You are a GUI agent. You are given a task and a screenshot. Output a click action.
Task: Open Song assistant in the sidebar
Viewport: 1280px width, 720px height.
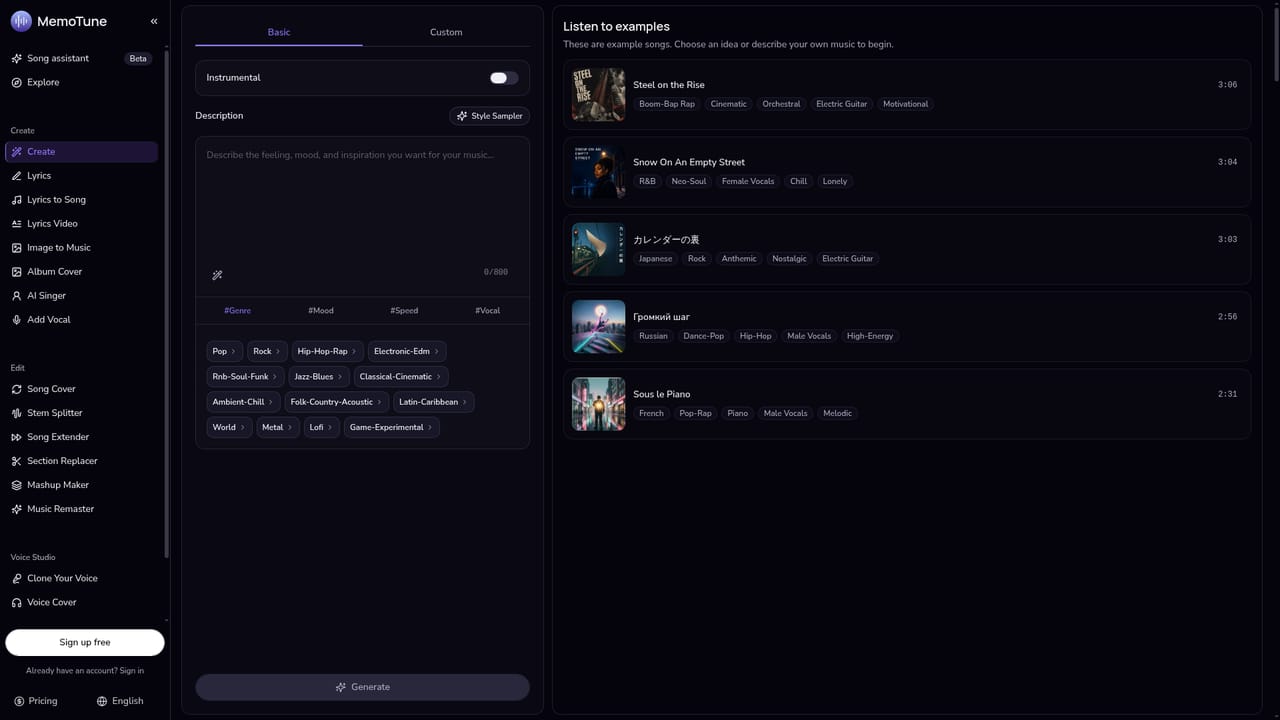[81, 58]
